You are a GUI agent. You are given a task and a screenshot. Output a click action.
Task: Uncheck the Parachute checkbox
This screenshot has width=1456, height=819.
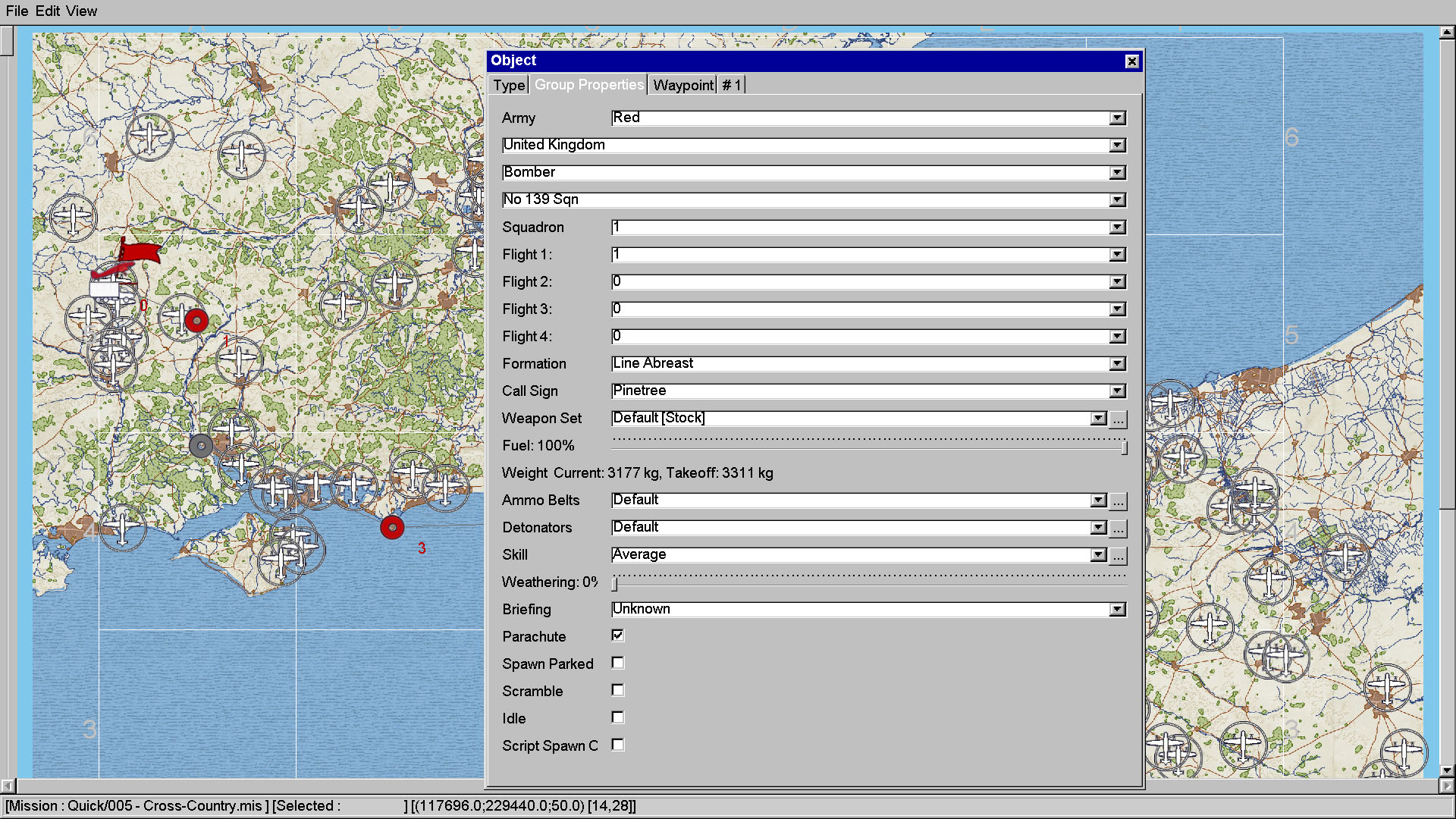point(618,635)
